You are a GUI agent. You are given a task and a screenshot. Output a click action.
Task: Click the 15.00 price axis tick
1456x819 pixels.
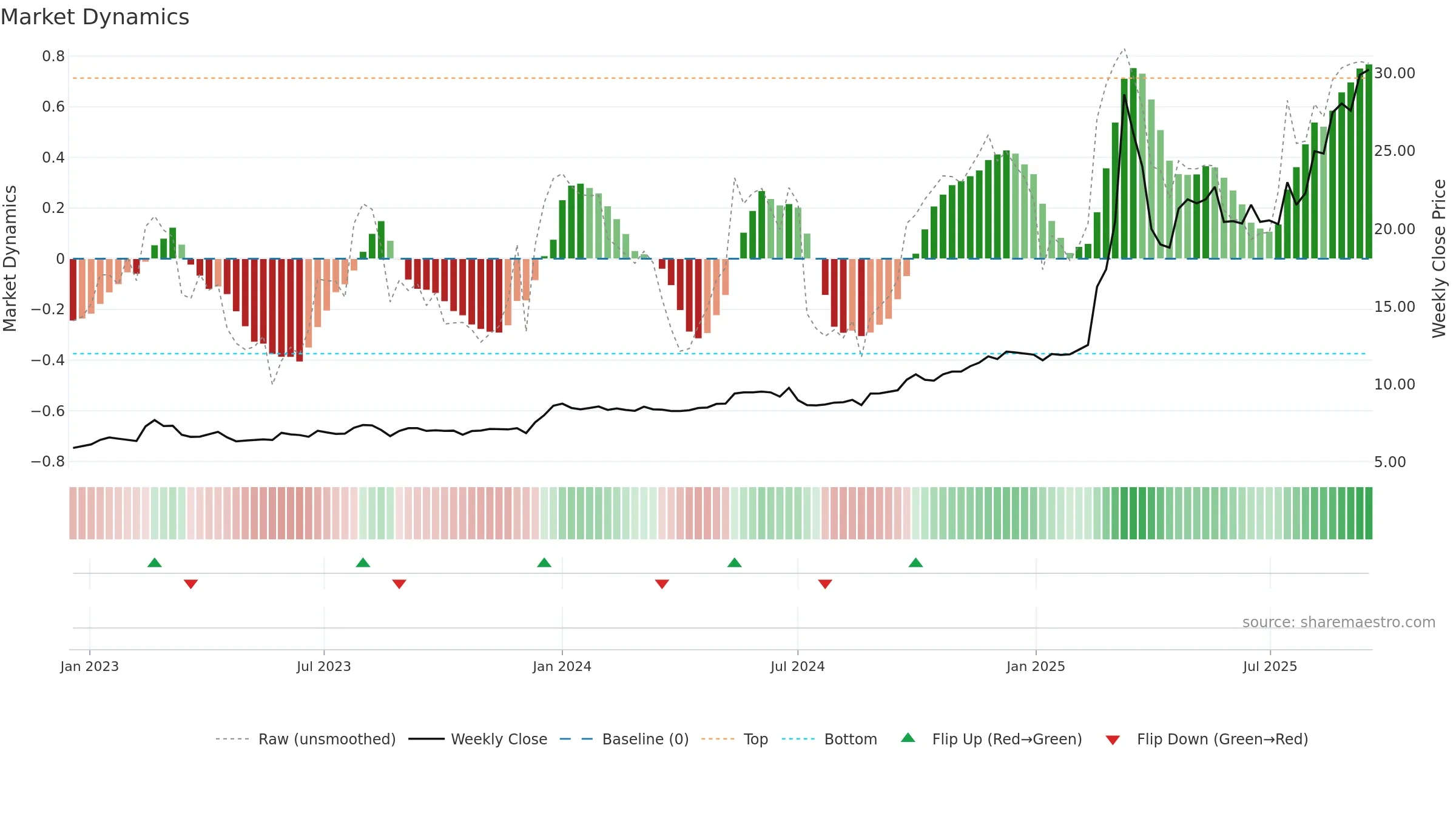(1395, 307)
